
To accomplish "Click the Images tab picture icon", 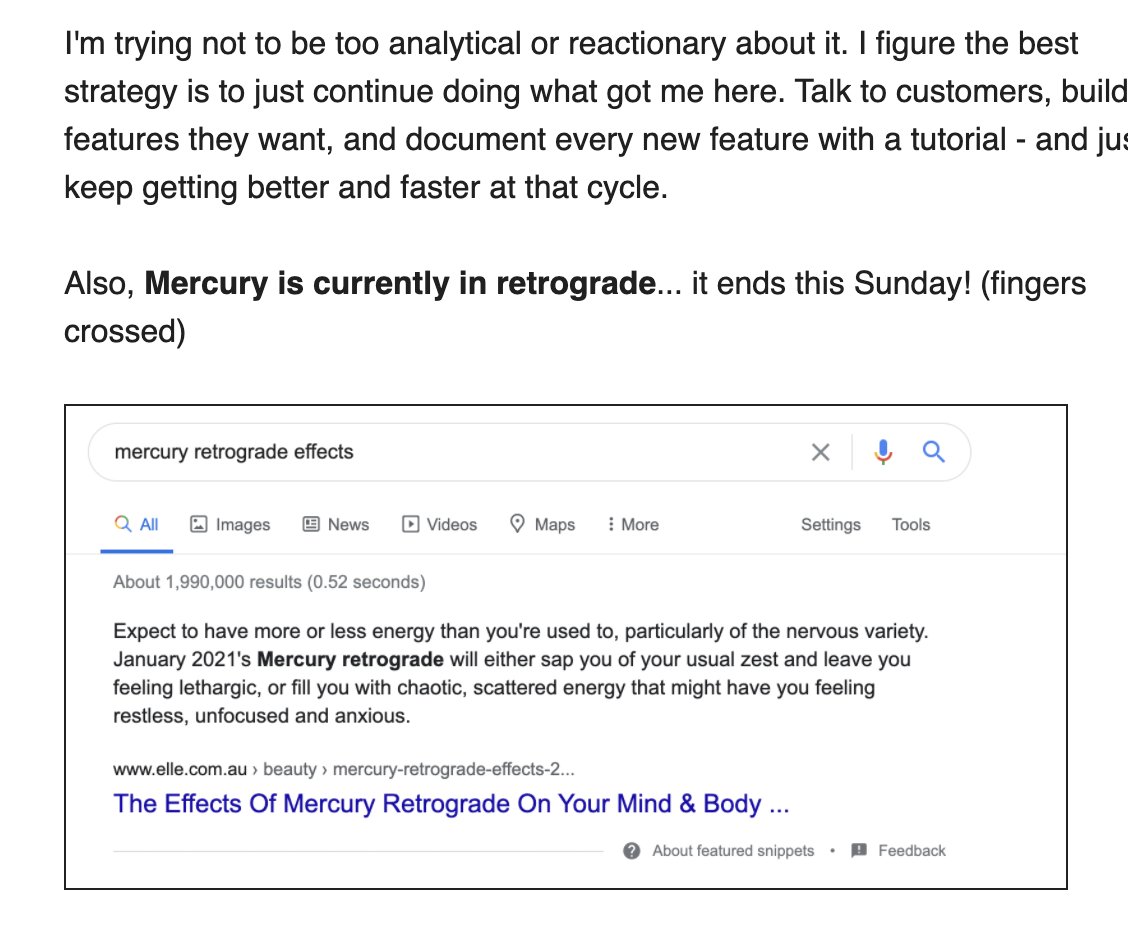I will 199,524.
